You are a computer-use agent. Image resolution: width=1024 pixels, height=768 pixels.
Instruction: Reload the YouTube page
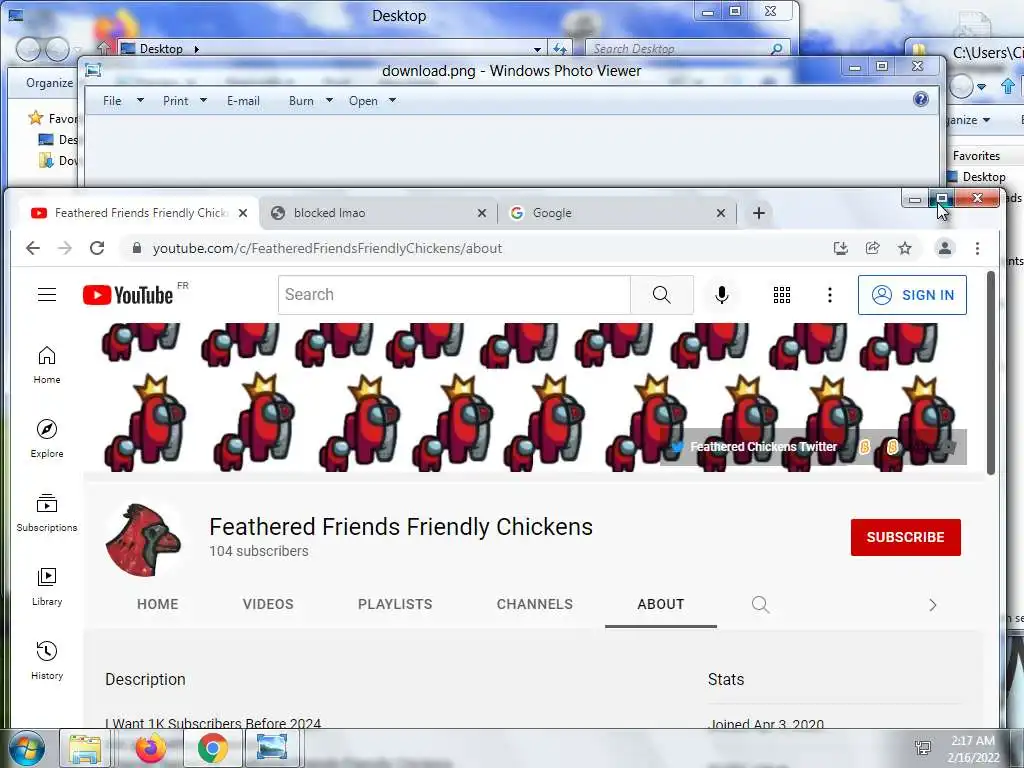point(97,248)
